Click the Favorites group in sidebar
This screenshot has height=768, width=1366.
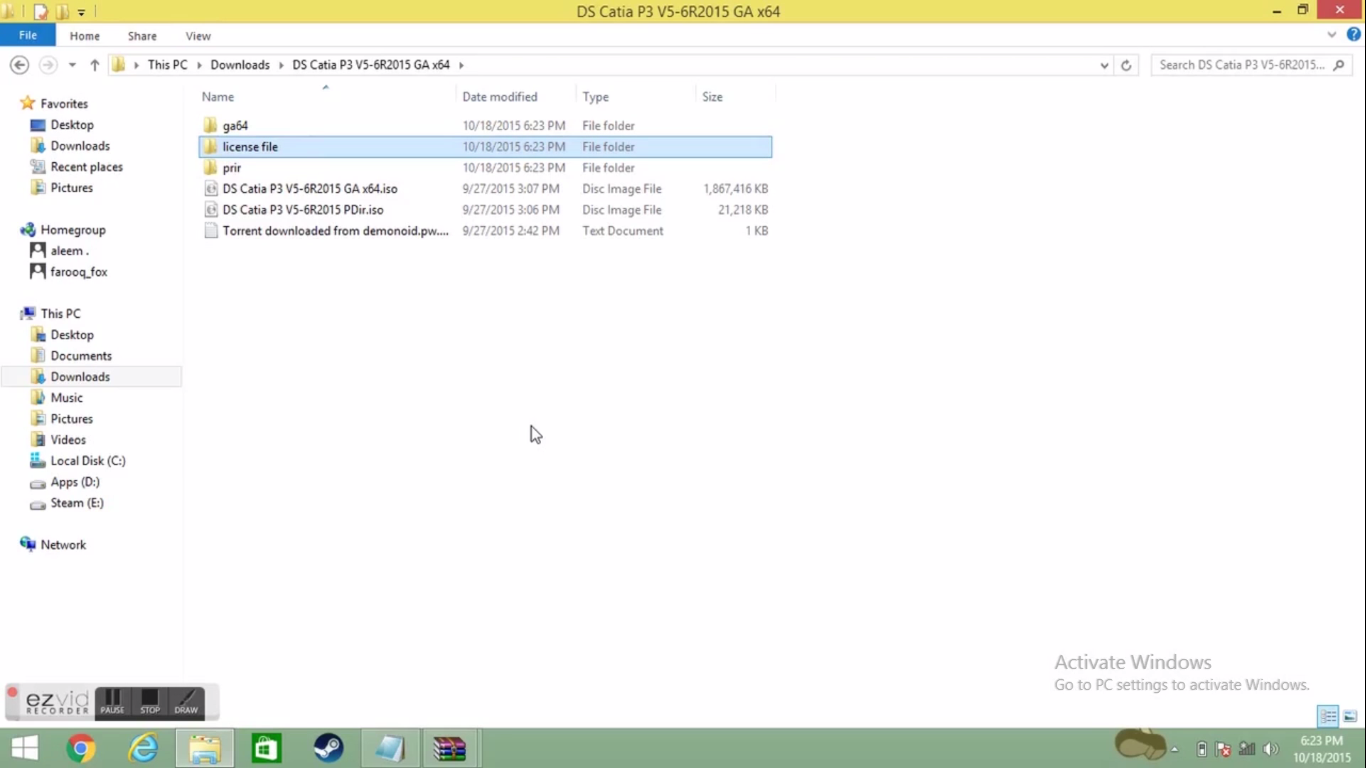tap(64, 104)
